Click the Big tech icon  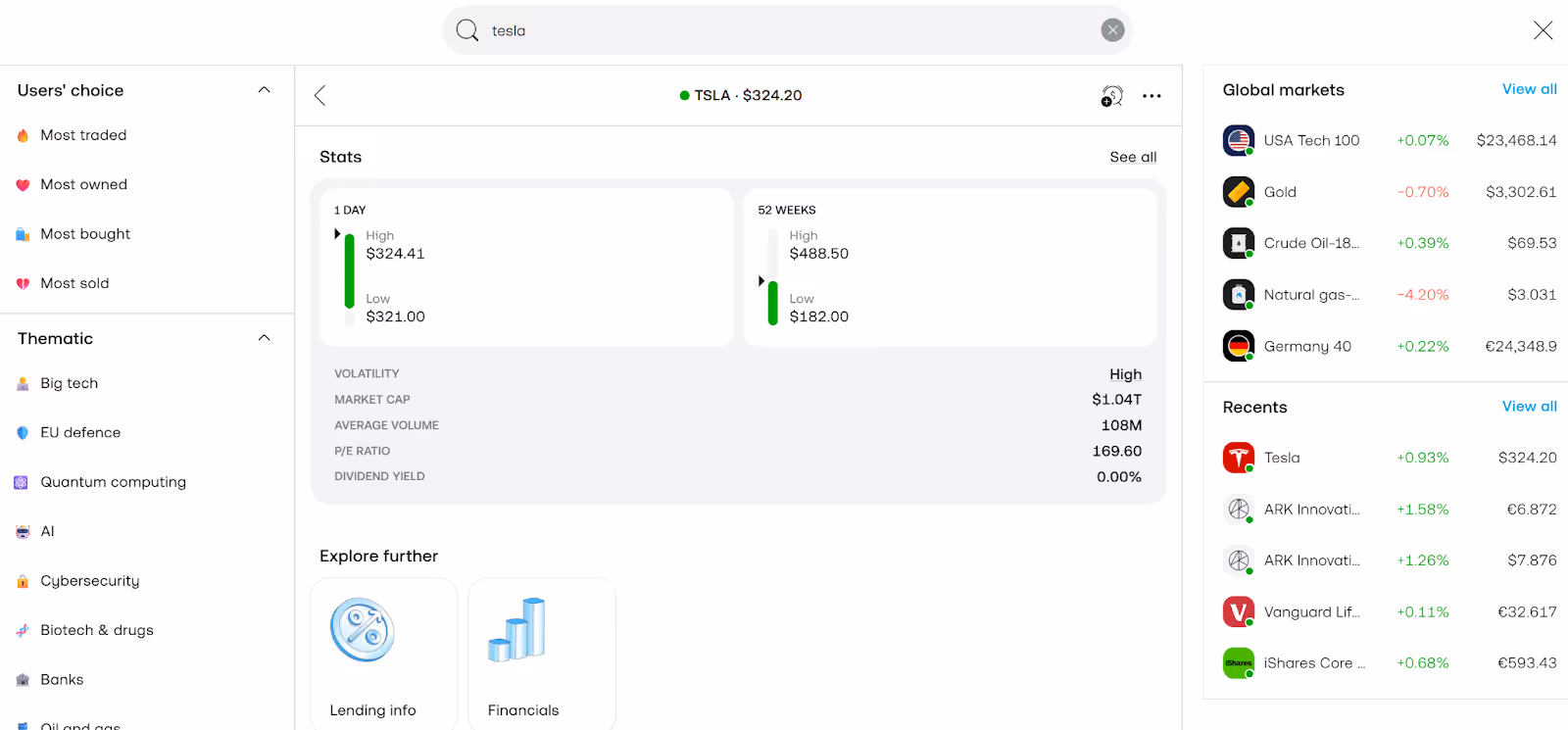pyautogui.click(x=23, y=383)
